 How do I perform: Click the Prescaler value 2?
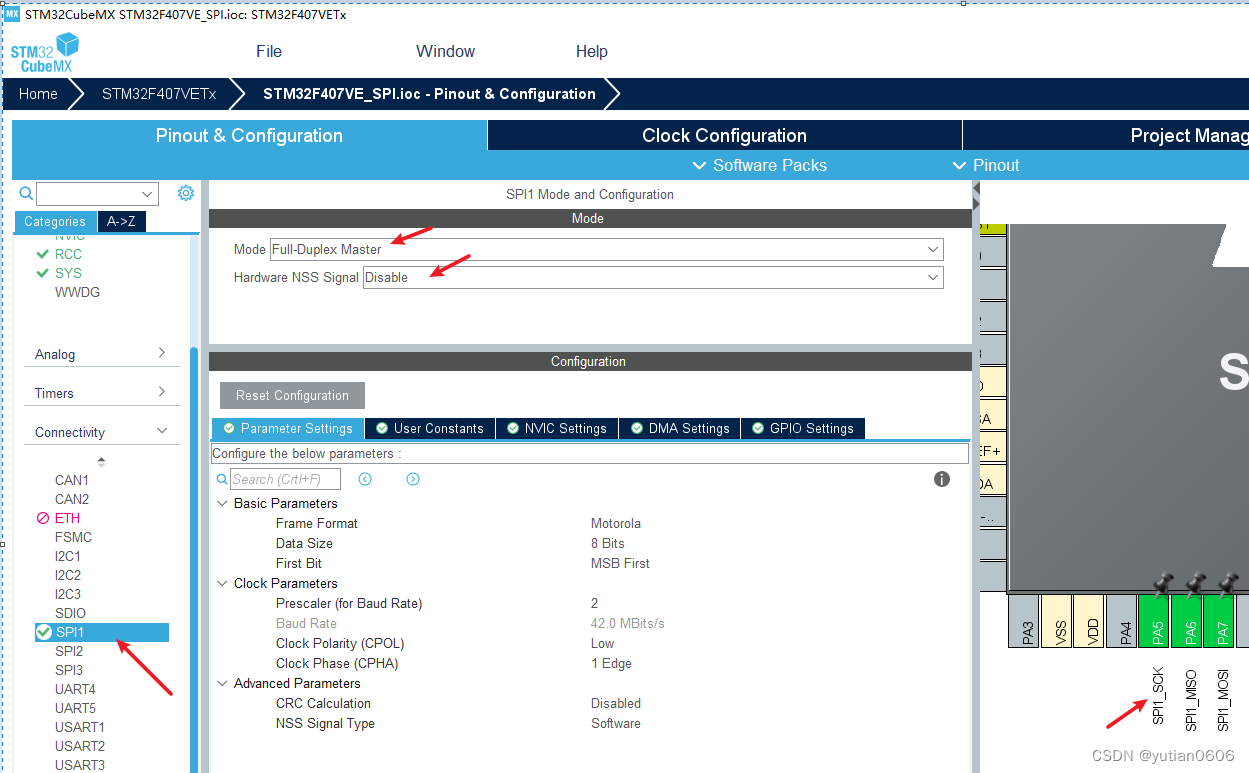594,603
